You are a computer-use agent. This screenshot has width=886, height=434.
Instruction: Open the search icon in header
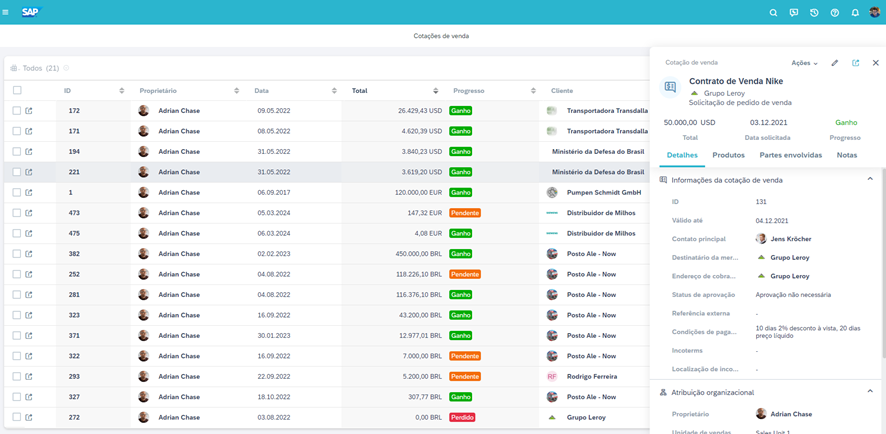[x=774, y=12]
